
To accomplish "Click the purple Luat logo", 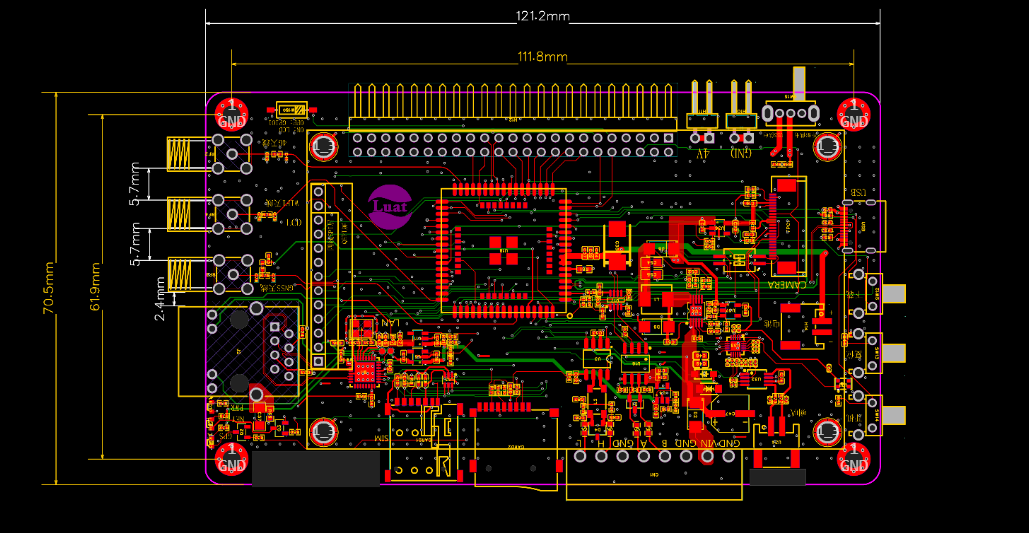I will tap(390, 207).
